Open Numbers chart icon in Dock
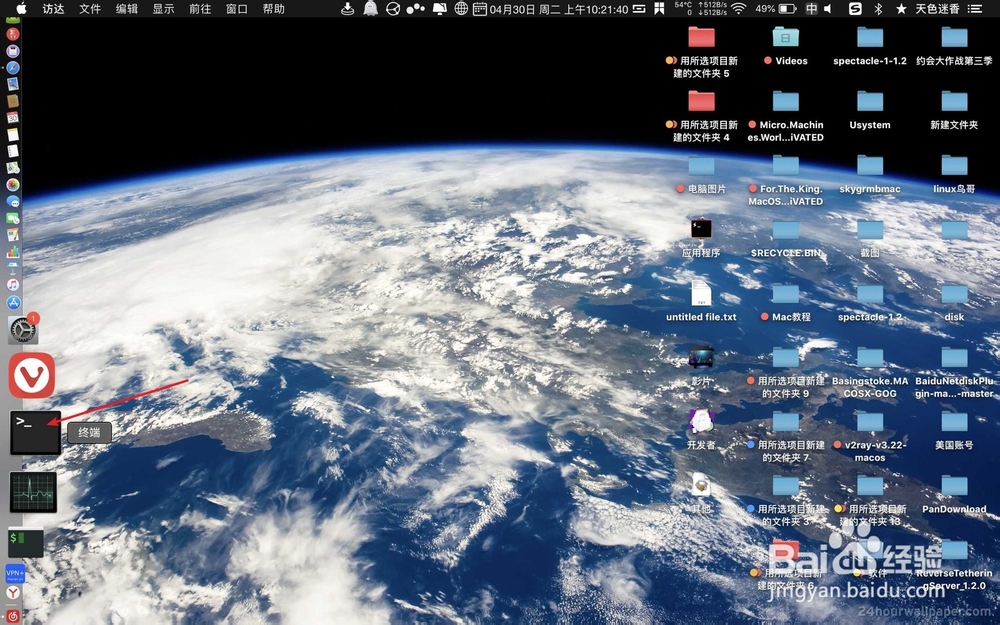The width and height of the screenshot is (1000, 625). tap(13, 251)
